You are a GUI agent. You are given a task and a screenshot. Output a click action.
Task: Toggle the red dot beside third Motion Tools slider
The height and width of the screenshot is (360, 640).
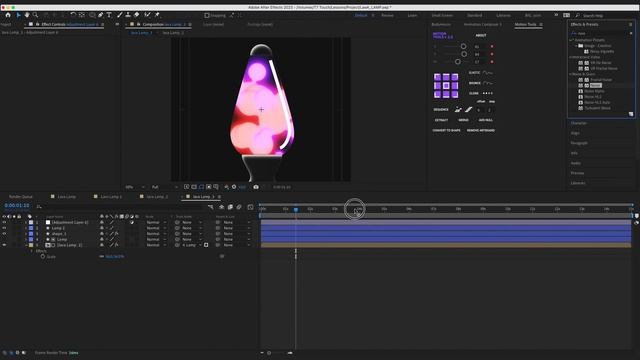coord(492,62)
